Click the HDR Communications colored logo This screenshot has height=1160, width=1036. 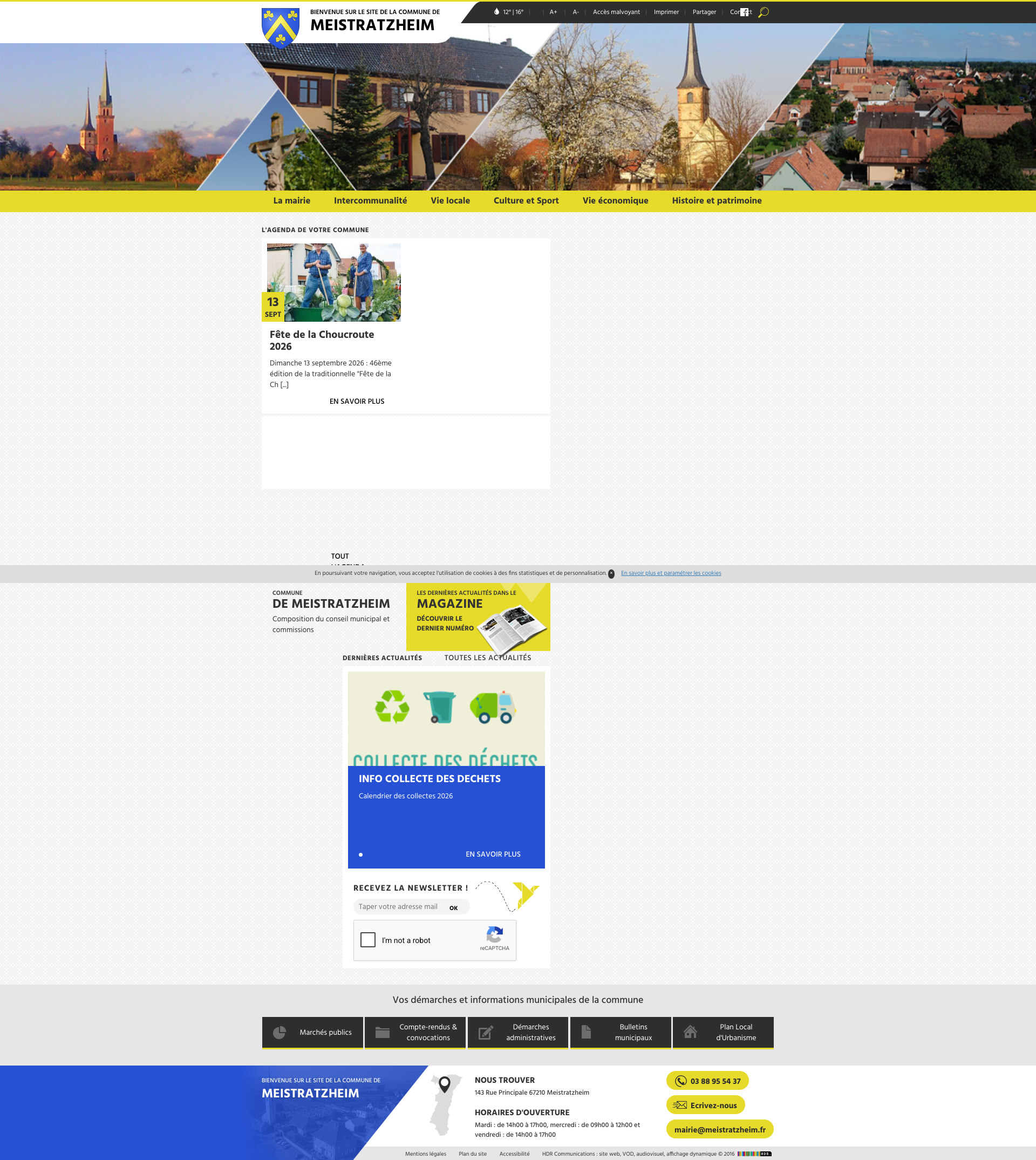(755, 1154)
